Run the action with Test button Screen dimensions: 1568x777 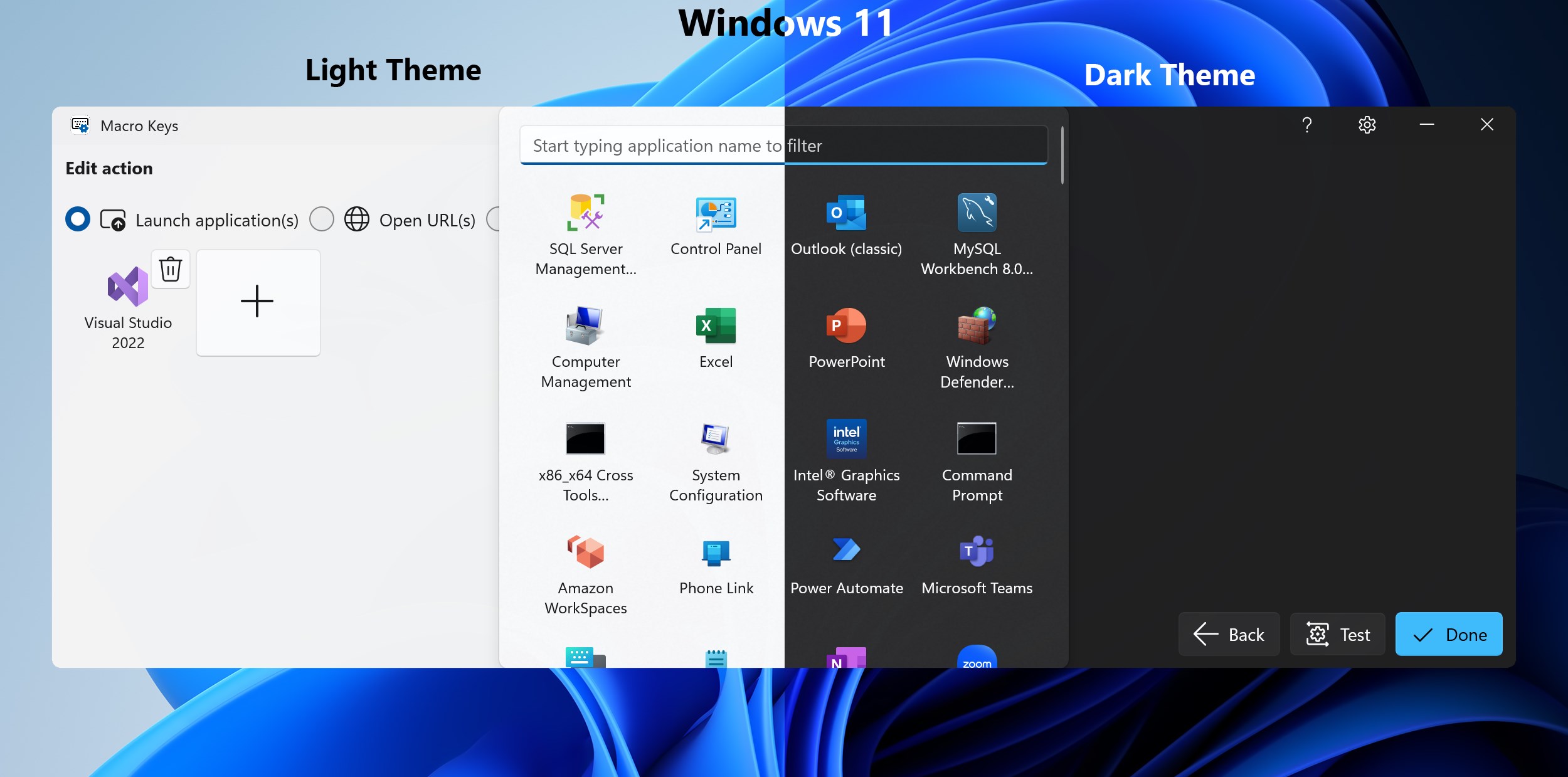(x=1338, y=634)
